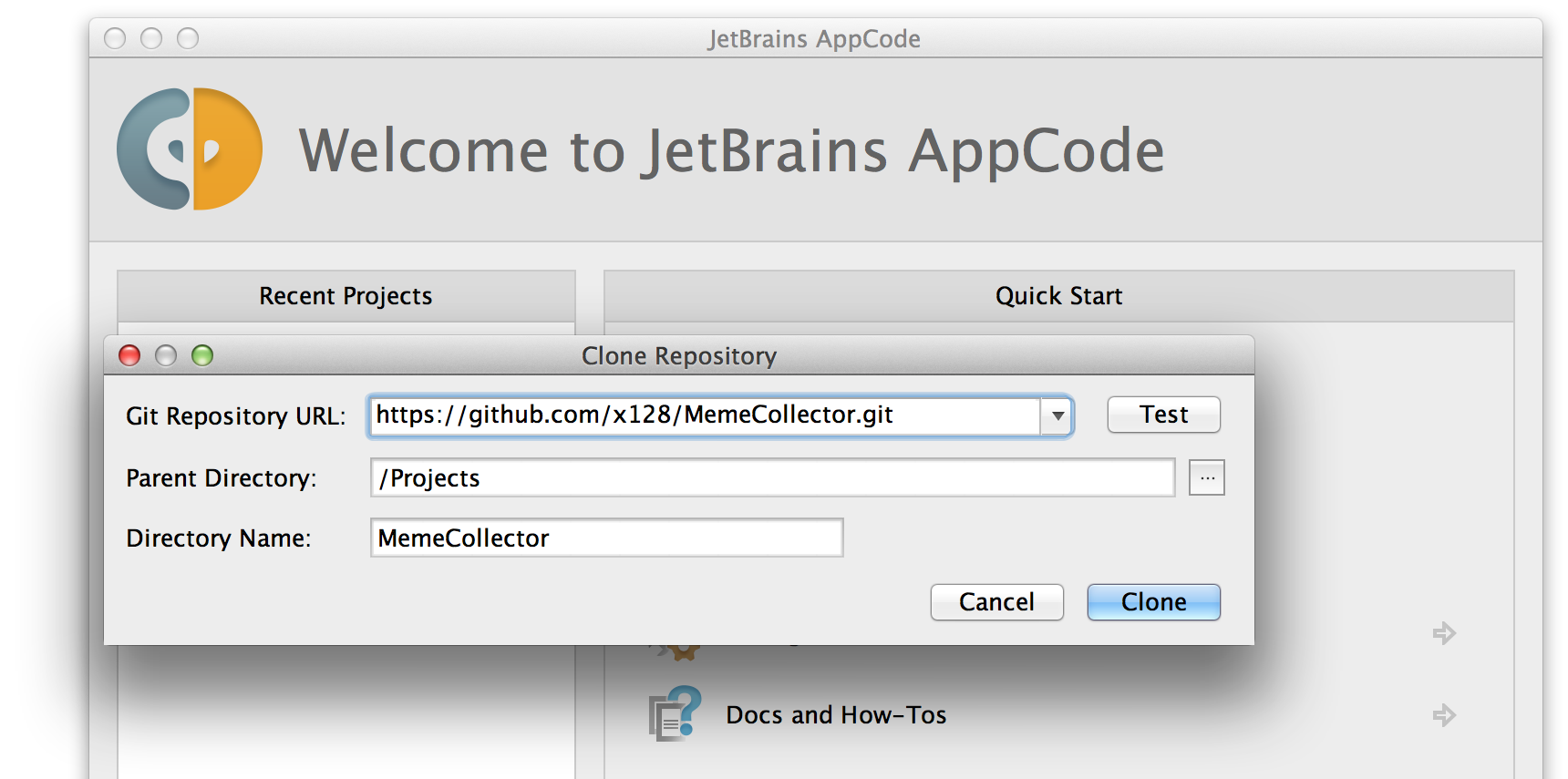Open the Docs and How-Tos link
1568x779 pixels.
836,715
